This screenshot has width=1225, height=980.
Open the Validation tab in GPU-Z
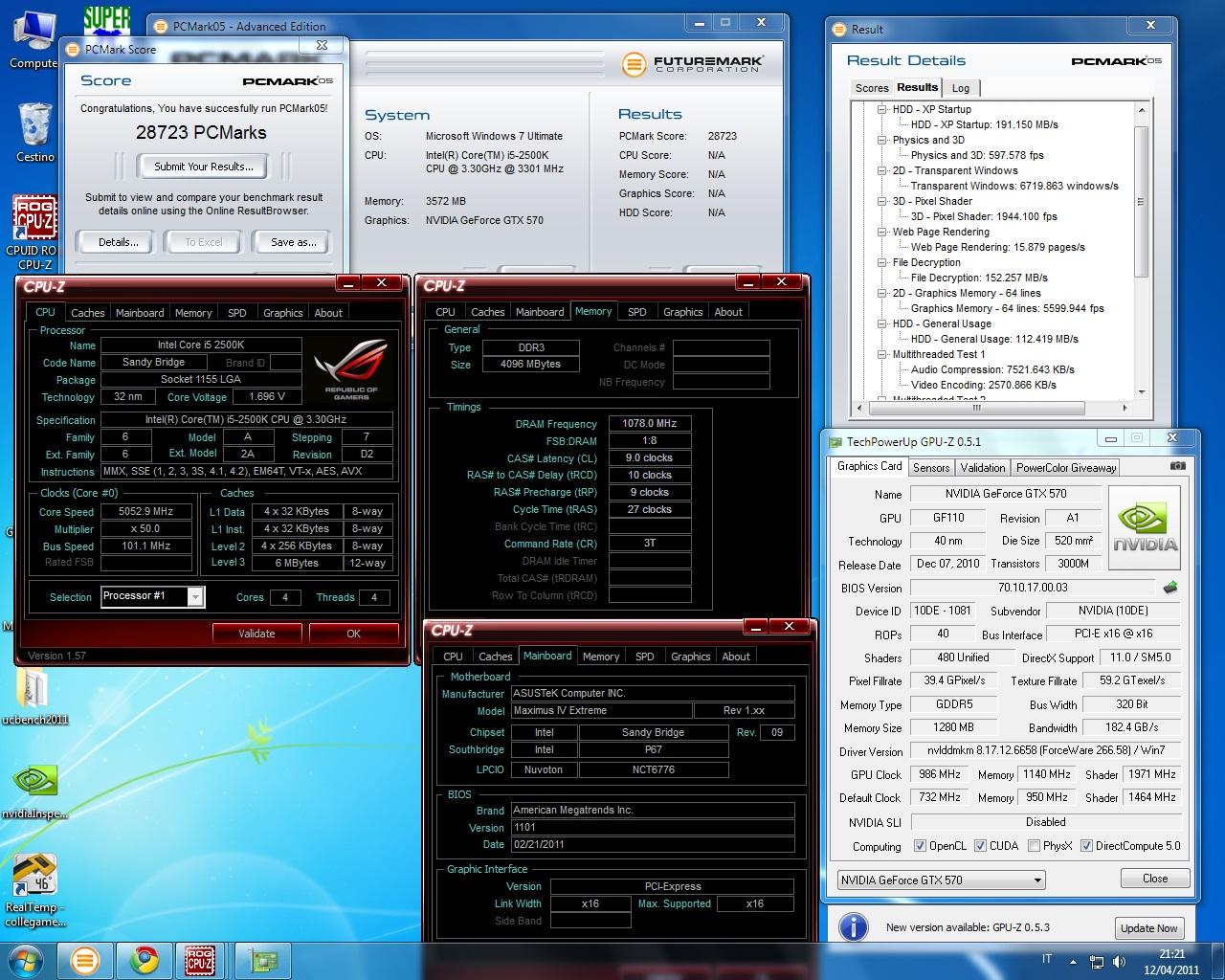983,468
